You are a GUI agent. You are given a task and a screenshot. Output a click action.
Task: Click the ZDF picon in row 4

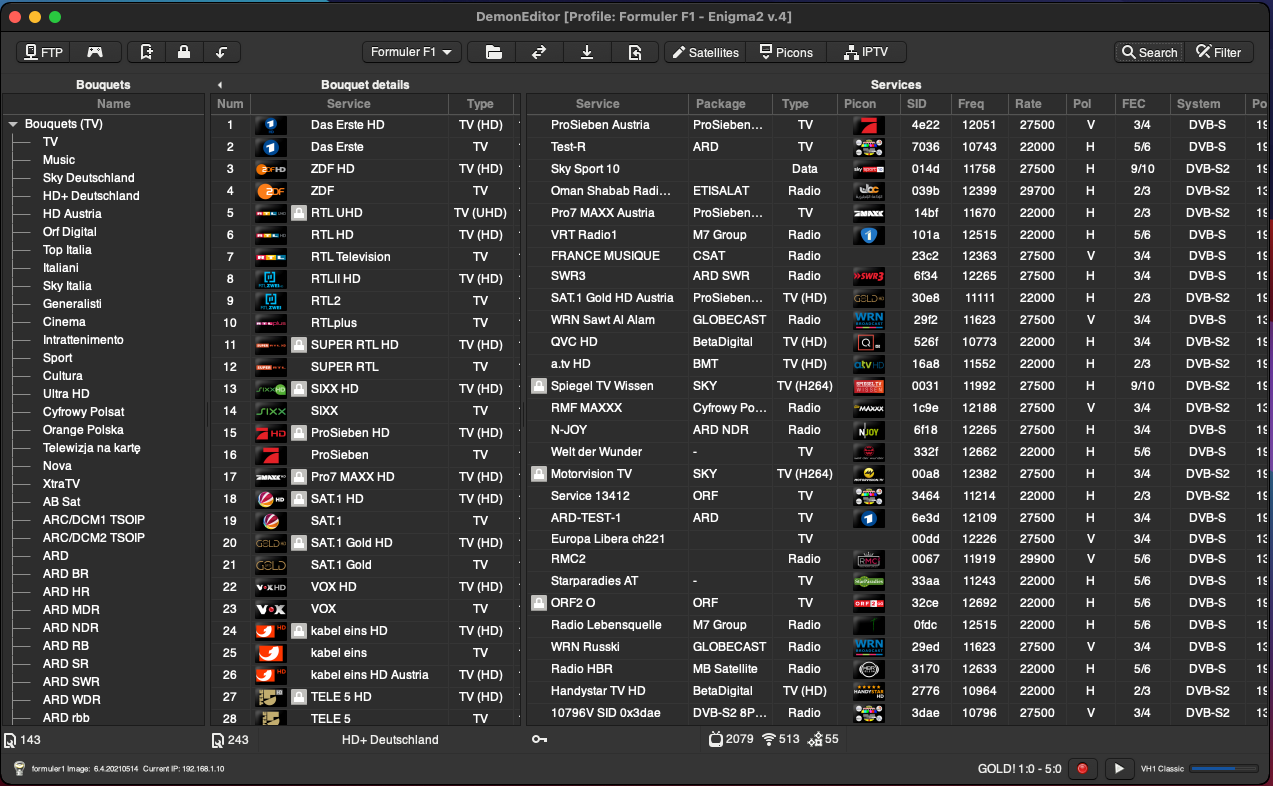click(271, 191)
